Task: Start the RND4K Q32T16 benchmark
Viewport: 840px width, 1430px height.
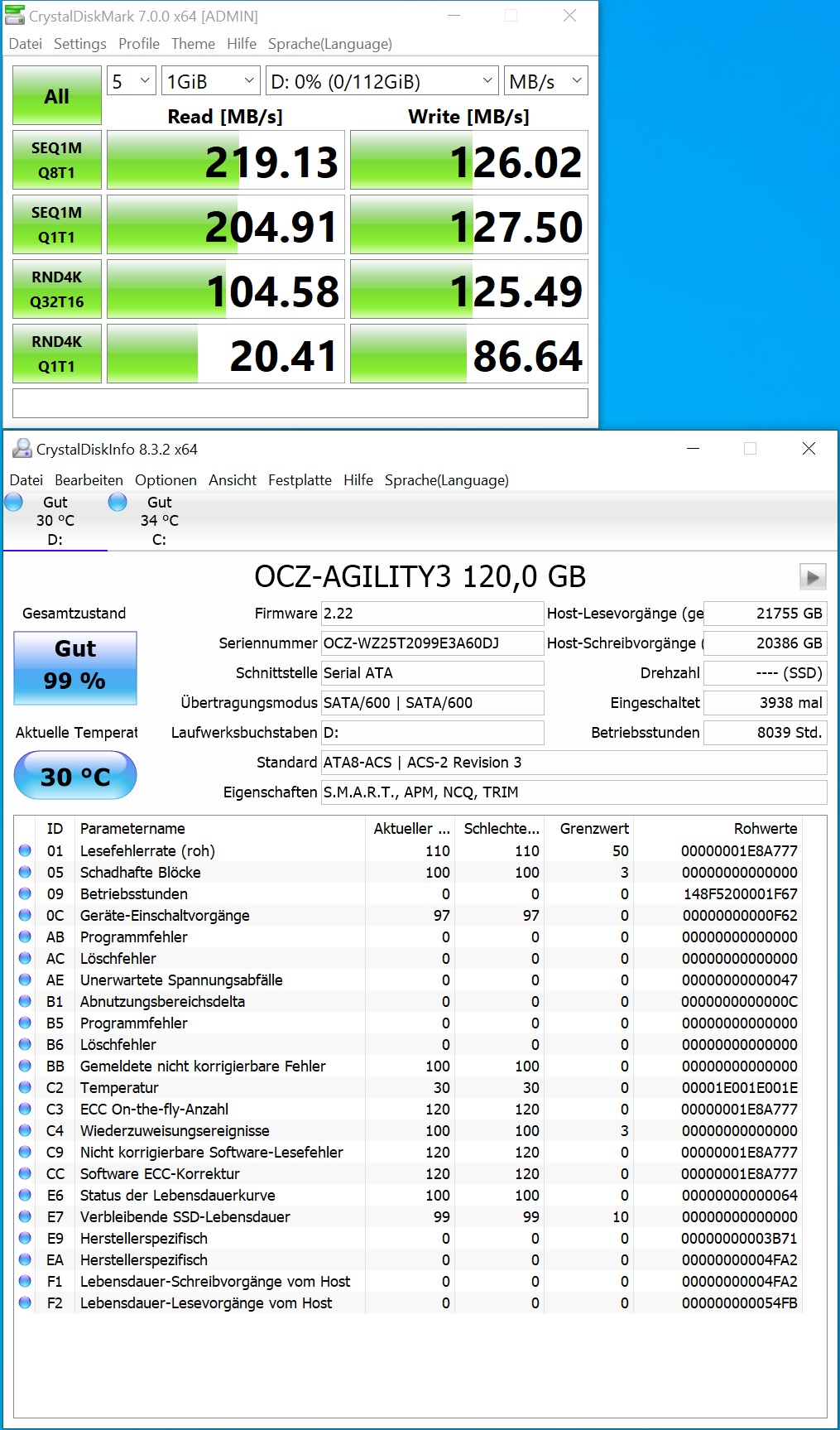Action: coord(57,289)
